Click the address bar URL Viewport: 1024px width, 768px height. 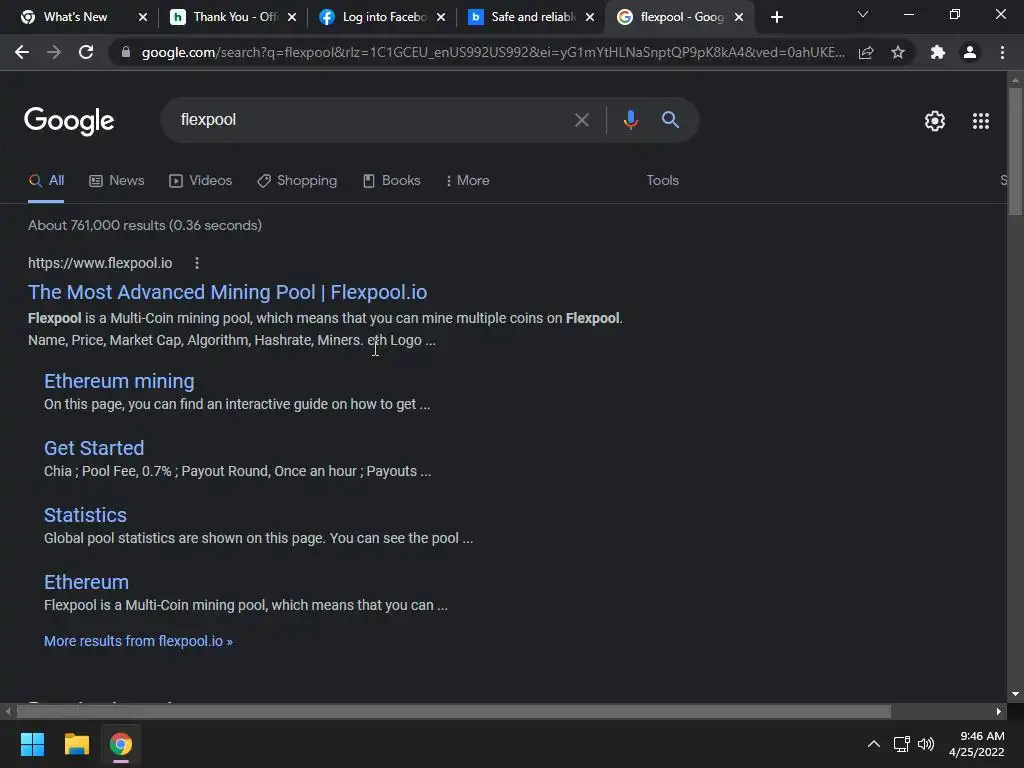click(x=493, y=52)
